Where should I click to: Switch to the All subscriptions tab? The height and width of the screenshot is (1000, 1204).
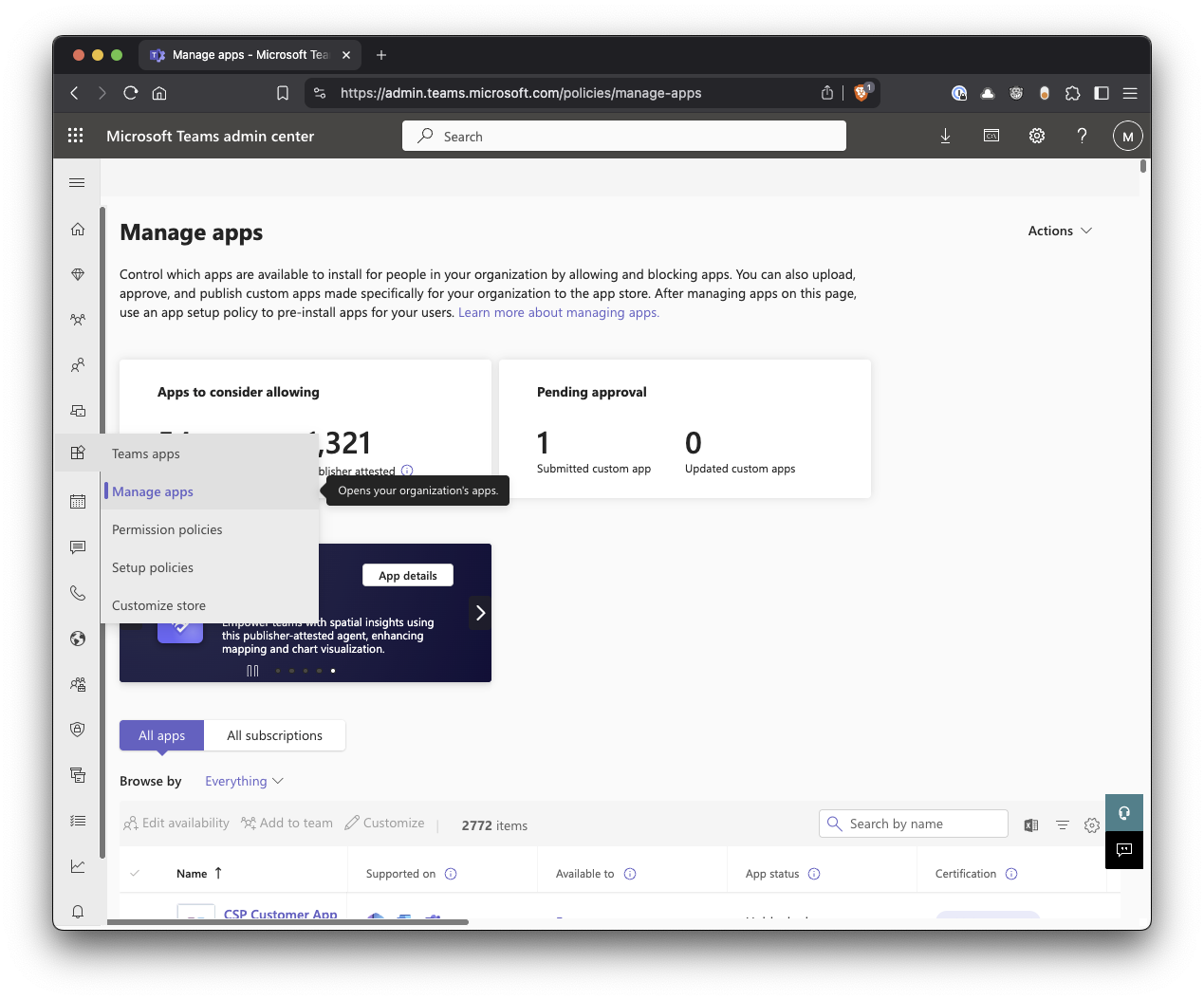point(274,735)
